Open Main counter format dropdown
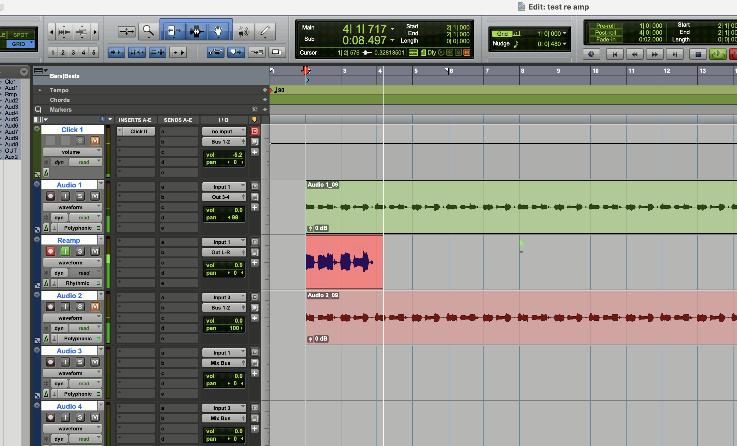 (x=393, y=29)
